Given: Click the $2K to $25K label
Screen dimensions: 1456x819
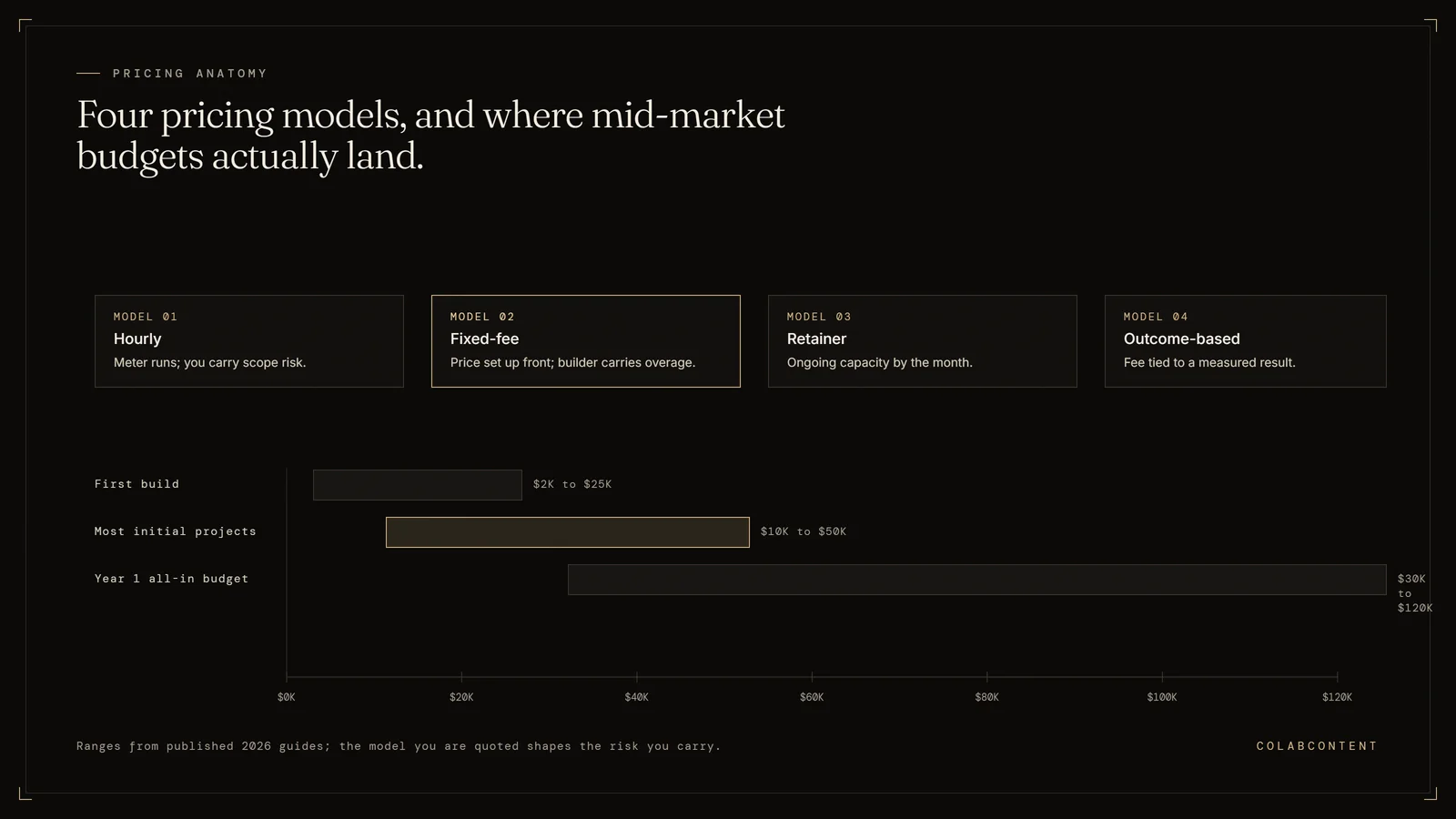Looking at the screenshot, I should pyautogui.click(x=572, y=484).
